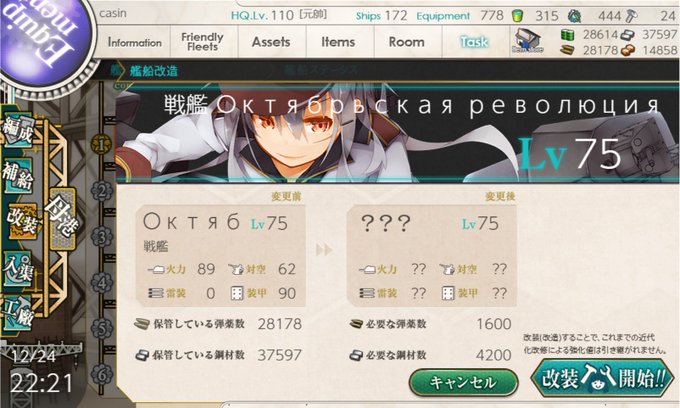The image size is (680, 408).
Task: Open the 入渠 docking repair icon
Action: pos(18,269)
